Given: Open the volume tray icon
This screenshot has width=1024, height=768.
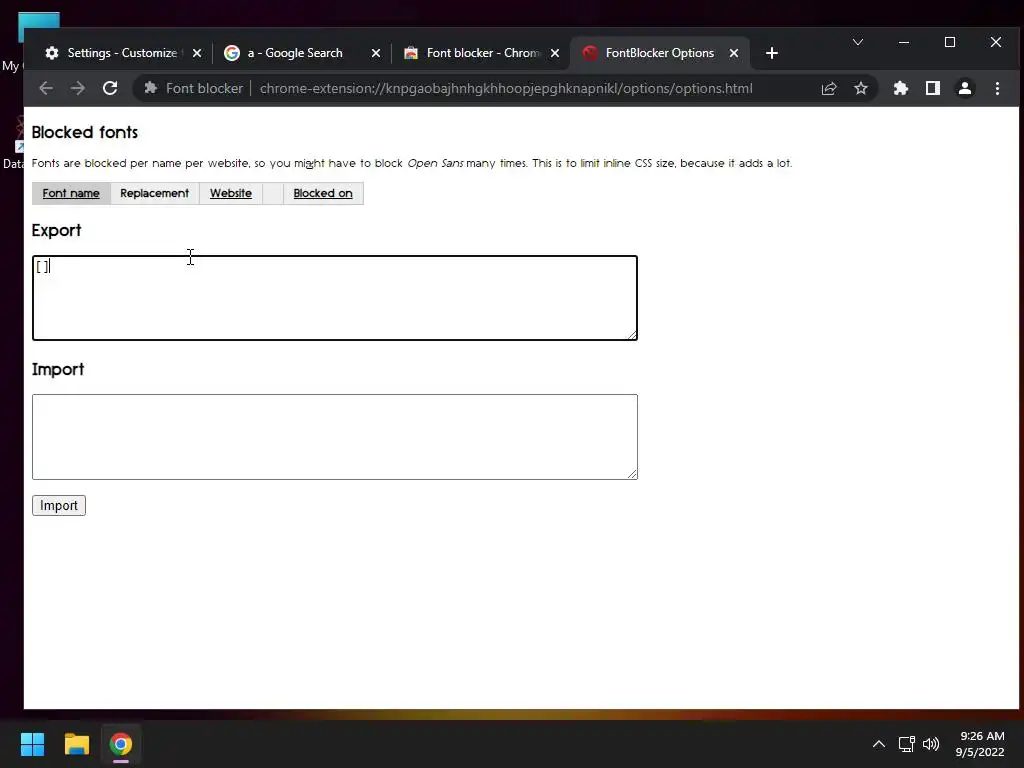Looking at the screenshot, I should coord(931,744).
